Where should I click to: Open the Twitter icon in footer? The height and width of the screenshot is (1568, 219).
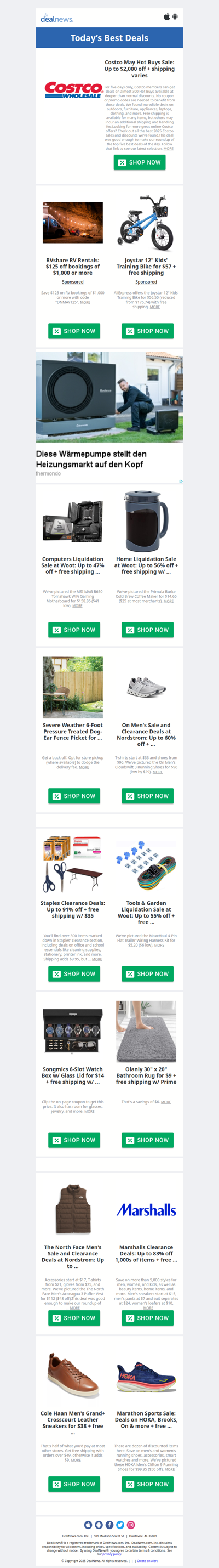(120, 1524)
